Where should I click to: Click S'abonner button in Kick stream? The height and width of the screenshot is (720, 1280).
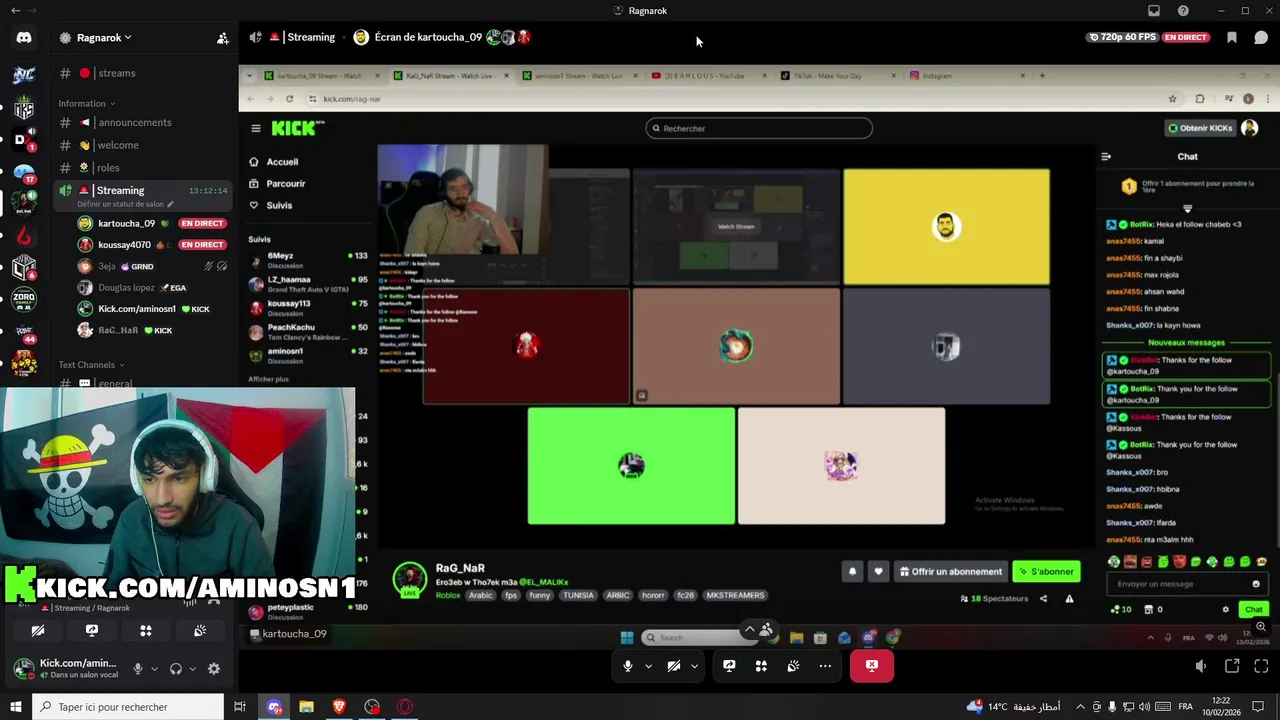pyautogui.click(x=1046, y=572)
